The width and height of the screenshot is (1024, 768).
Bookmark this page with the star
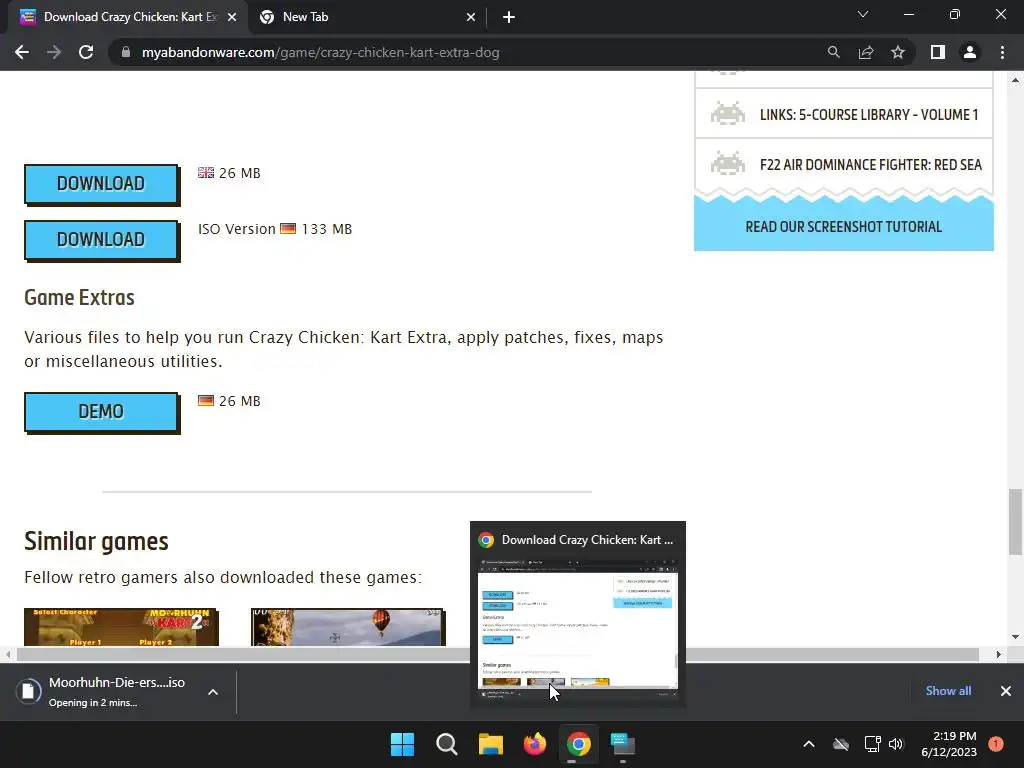tap(898, 52)
